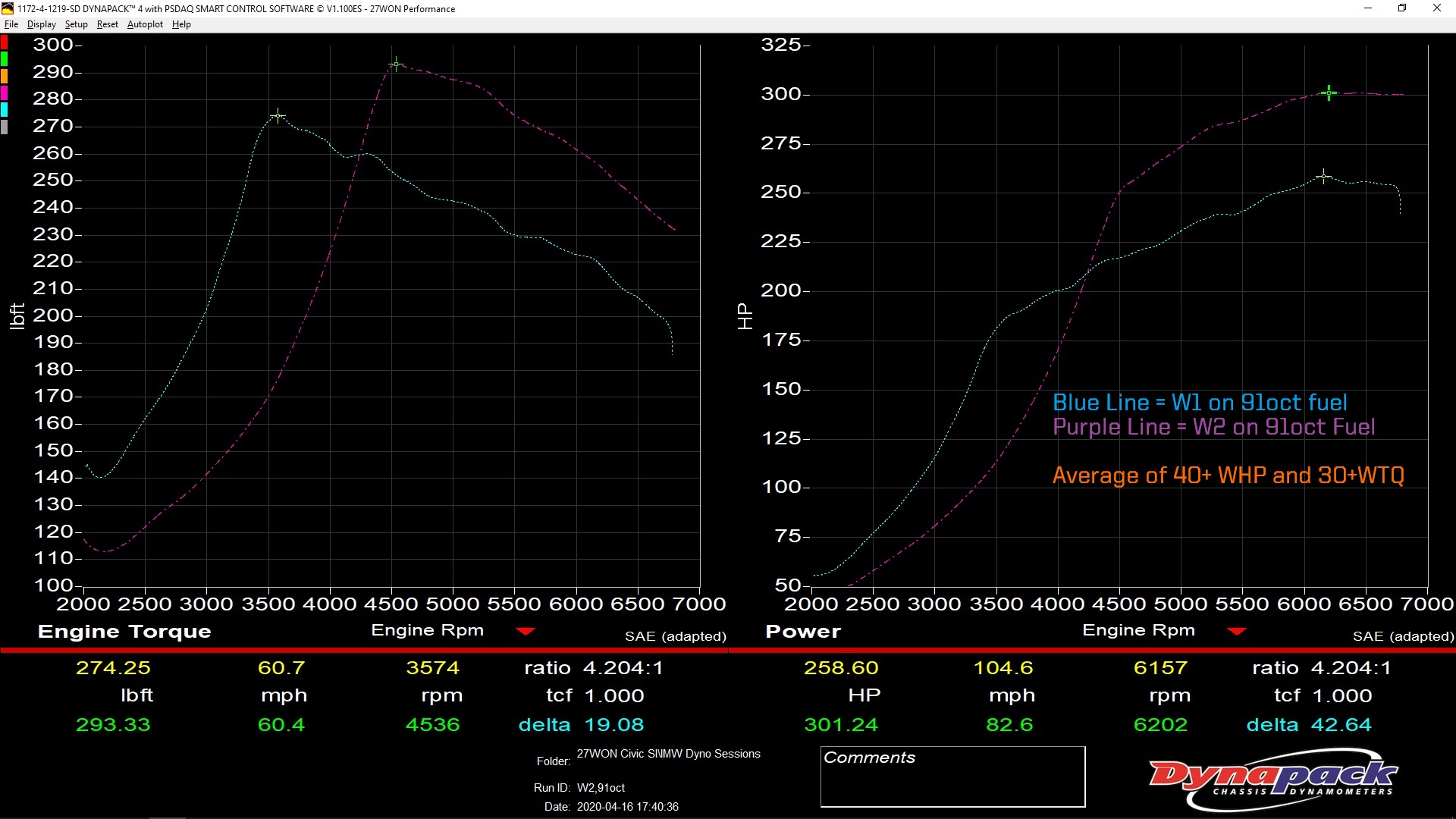Click the Run ID W2,91oct text

[x=601, y=788]
